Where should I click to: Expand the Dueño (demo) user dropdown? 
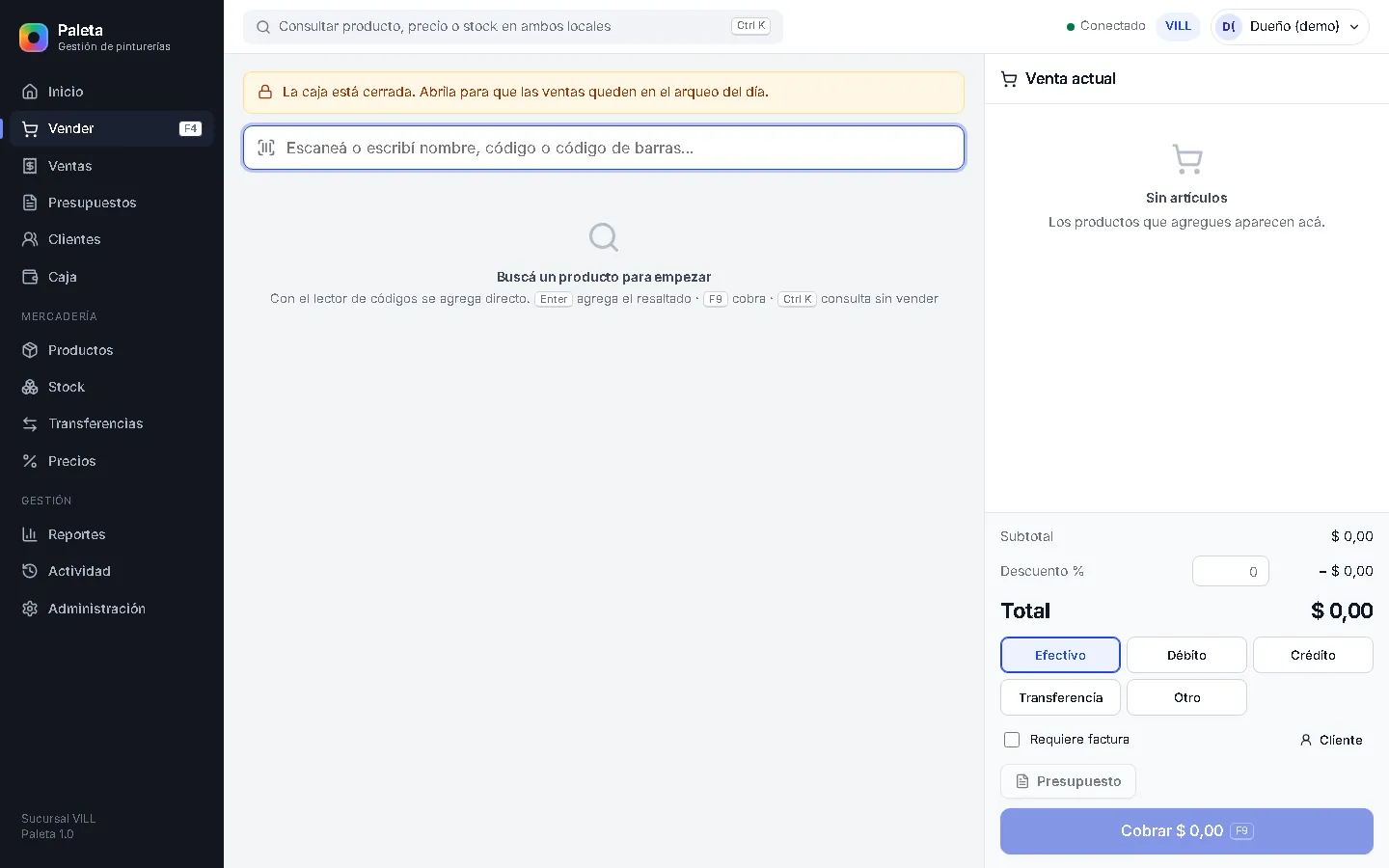[x=1290, y=27]
